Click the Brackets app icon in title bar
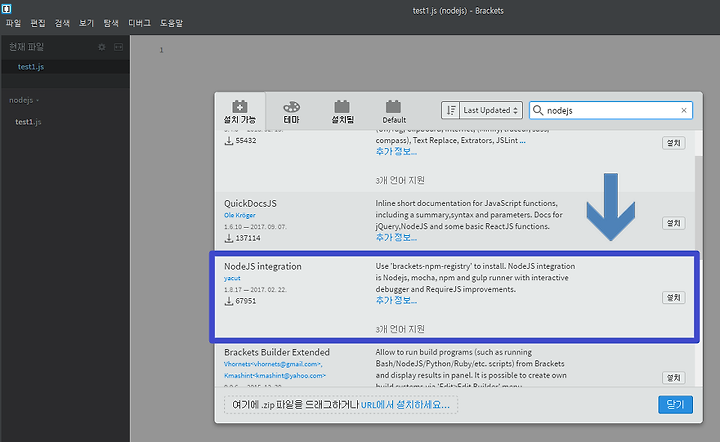This screenshot has height=442, width=720. (x=6, y=8)
